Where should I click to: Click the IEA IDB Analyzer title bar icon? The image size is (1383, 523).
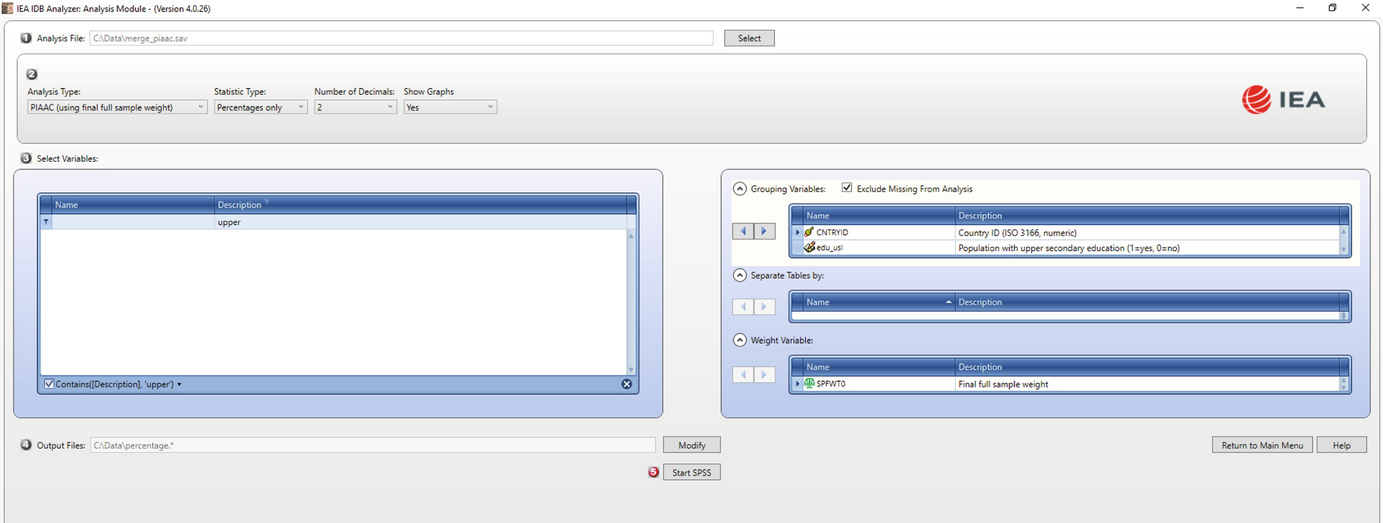(x=8, y=8)
